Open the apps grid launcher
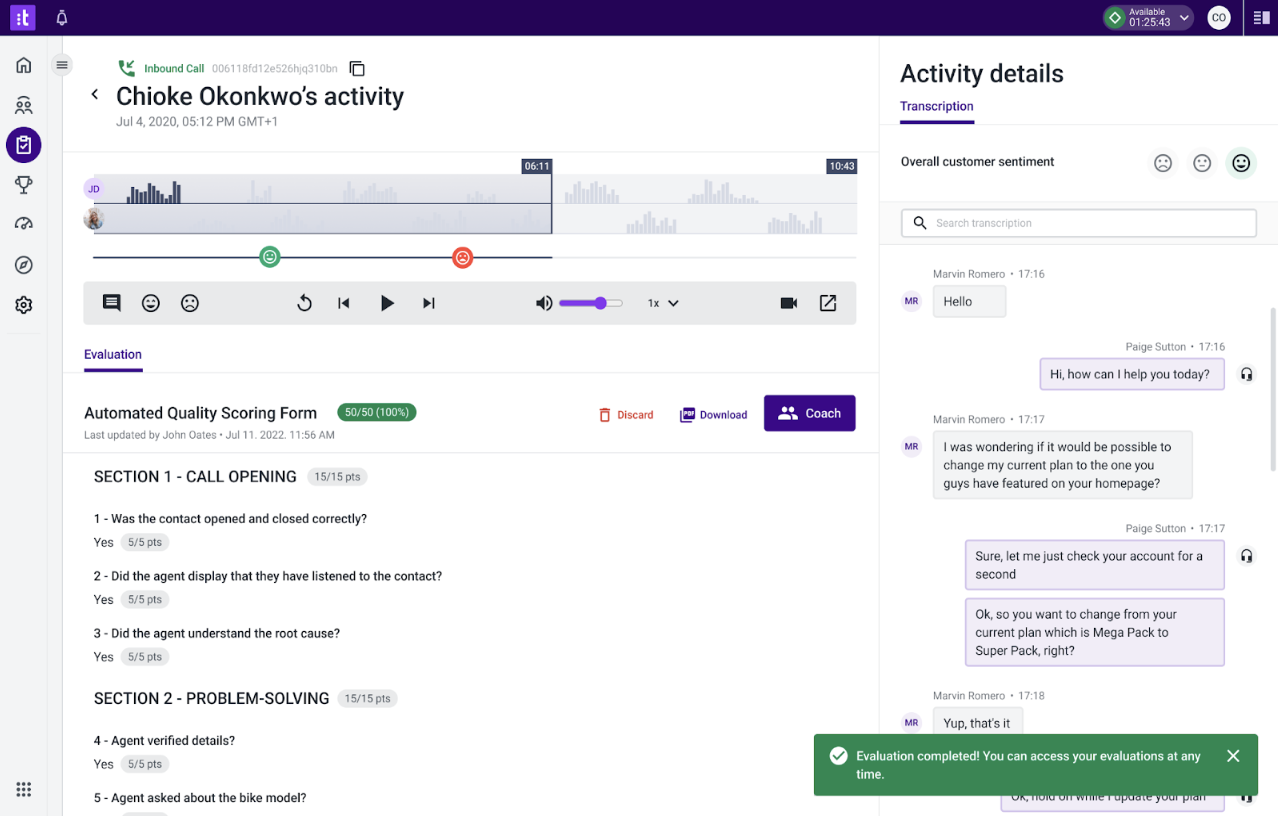Screen dimensions: 1278x816 click(x=24, y=789)
